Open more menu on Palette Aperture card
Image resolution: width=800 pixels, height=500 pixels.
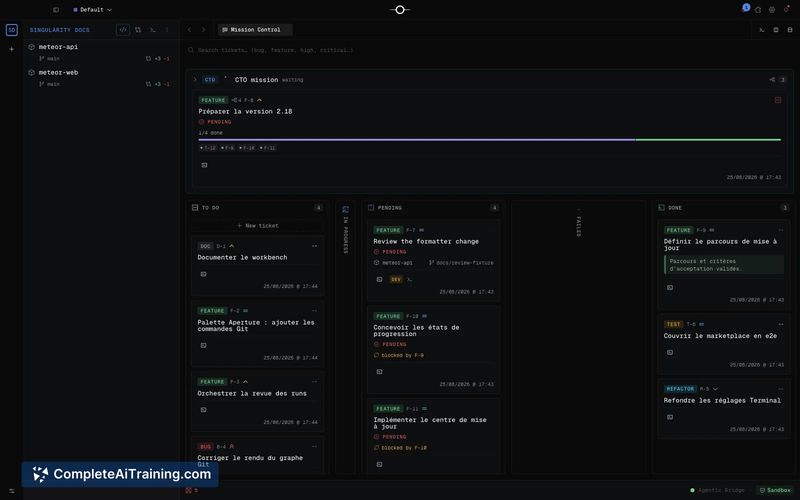pos(314,311)
